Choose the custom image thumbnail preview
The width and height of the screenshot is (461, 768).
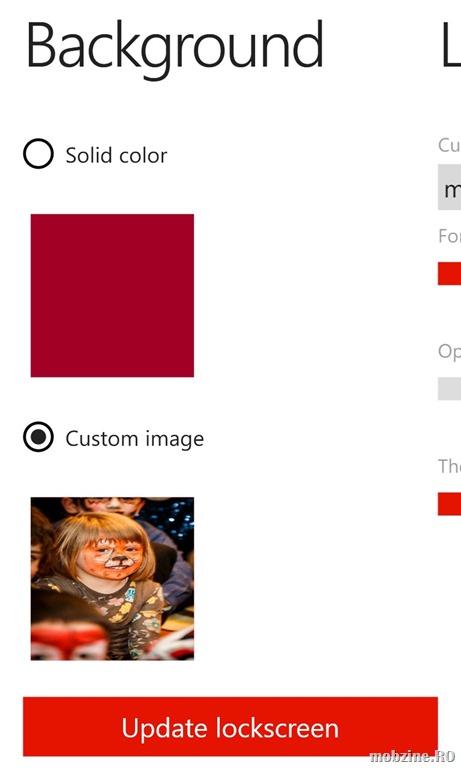point(112,579)
